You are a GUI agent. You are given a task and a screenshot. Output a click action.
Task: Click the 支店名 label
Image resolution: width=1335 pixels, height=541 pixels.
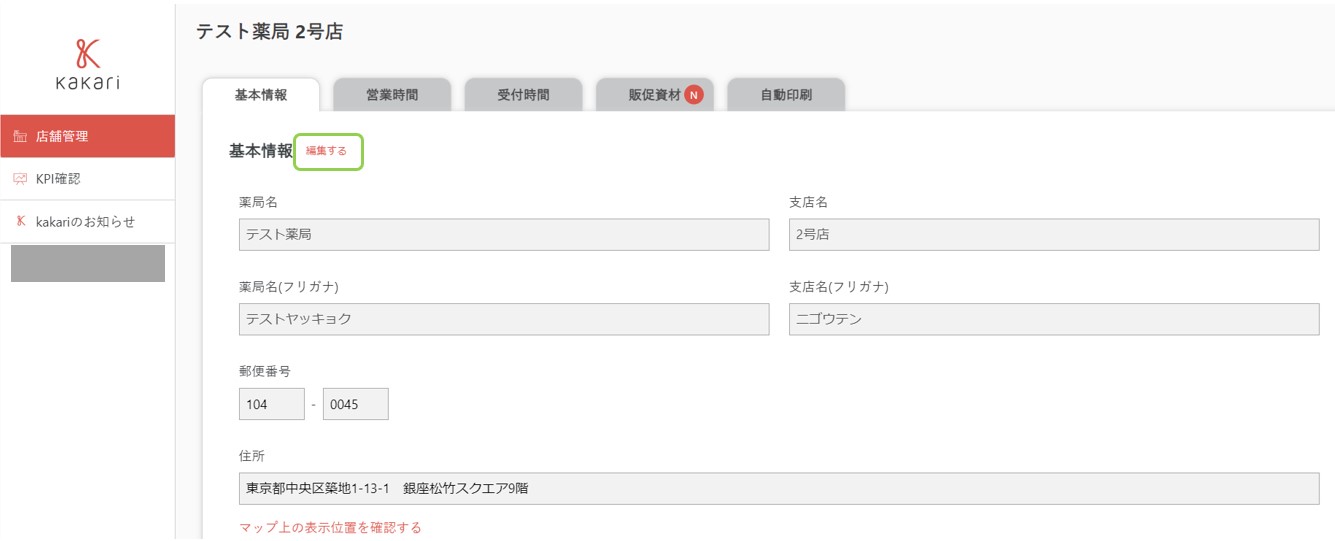[x=808, y=202]
